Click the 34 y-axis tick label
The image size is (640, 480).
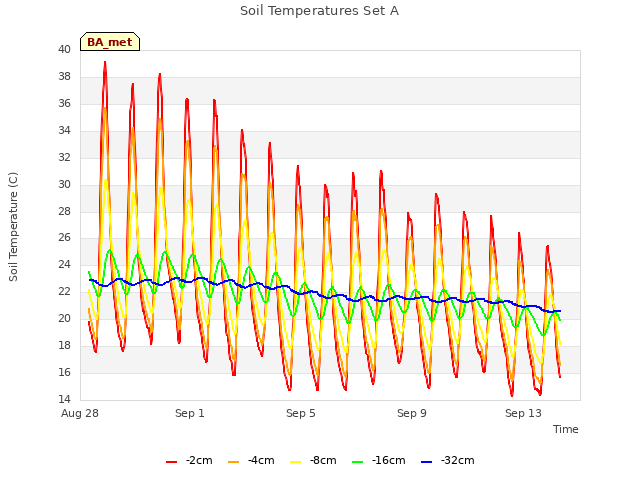click(x=64, y=131)
